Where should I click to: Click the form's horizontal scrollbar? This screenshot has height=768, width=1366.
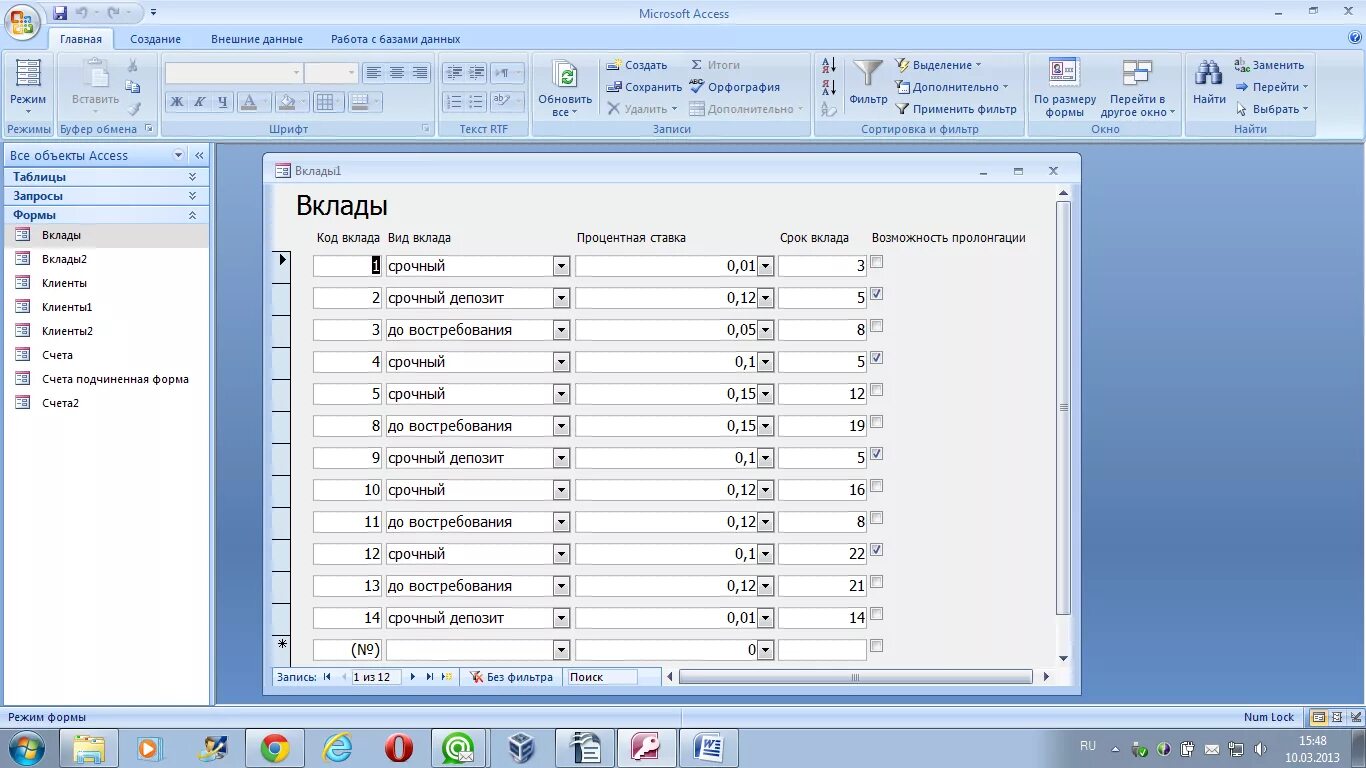pyautogui.click(x=855, y=677)
